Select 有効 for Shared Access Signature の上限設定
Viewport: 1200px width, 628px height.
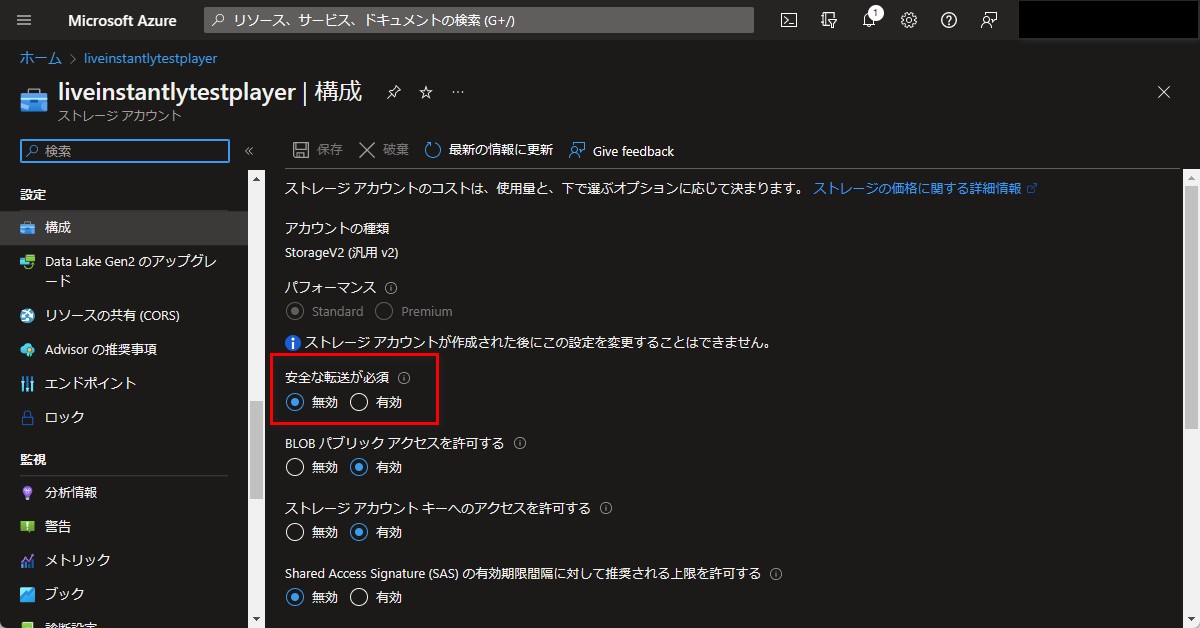[358, 597]
